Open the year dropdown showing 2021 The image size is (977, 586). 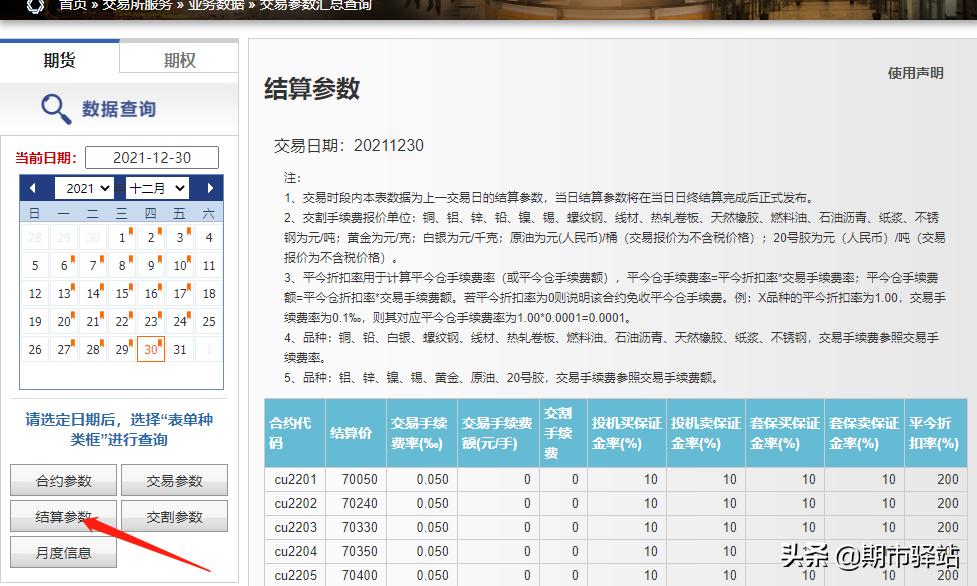tap(86, 188)
